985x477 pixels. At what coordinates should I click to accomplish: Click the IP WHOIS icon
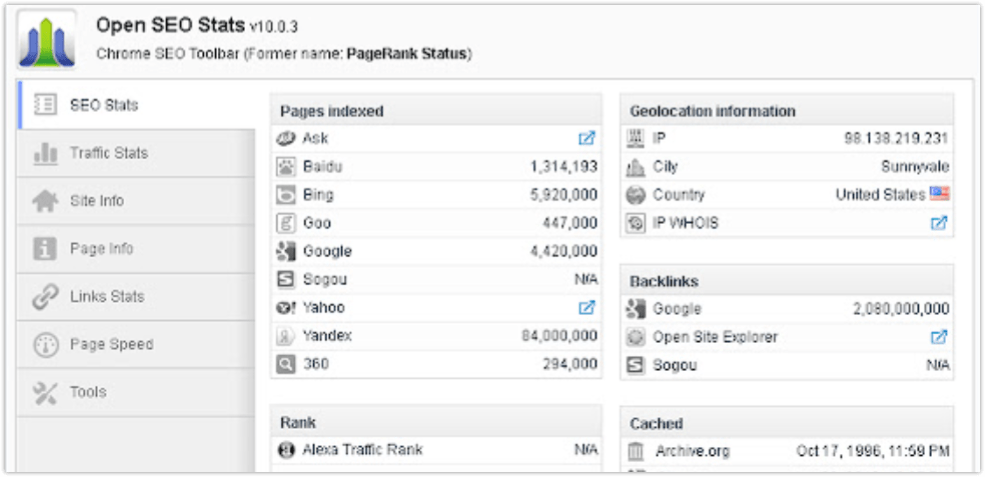click(636, 224)
